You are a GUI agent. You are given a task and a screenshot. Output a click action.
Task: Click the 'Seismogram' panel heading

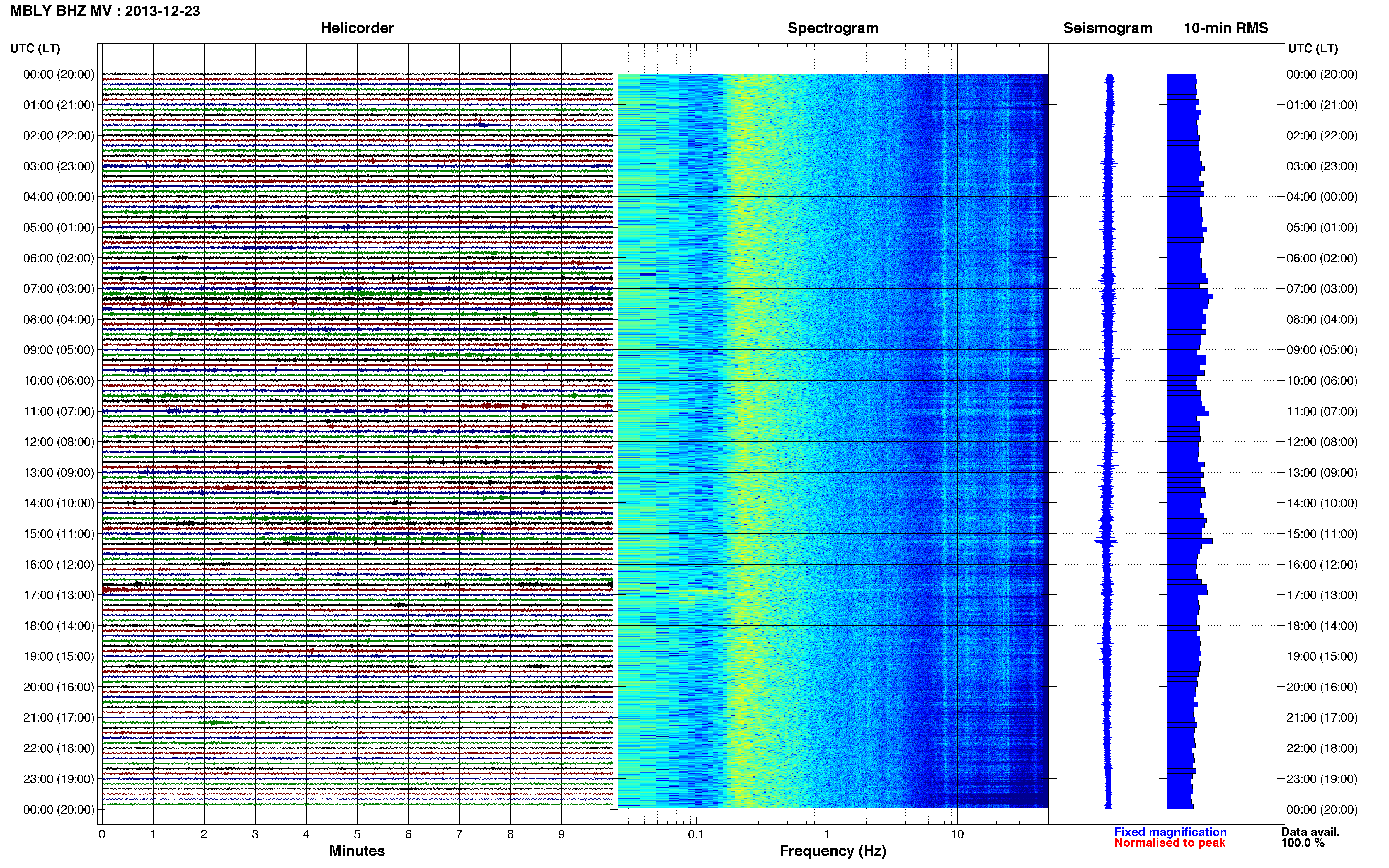(x=1108, y=28)
